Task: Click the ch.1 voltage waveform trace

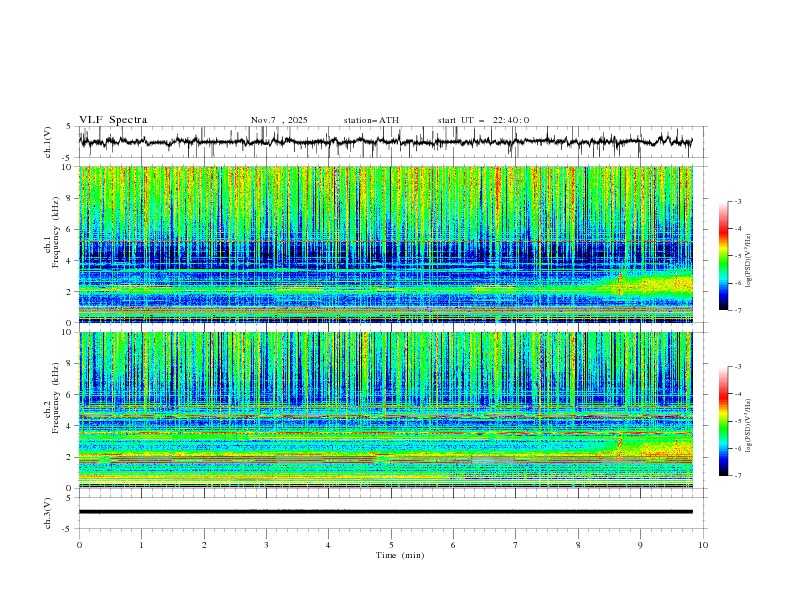Action: click(x=386, y=142)
